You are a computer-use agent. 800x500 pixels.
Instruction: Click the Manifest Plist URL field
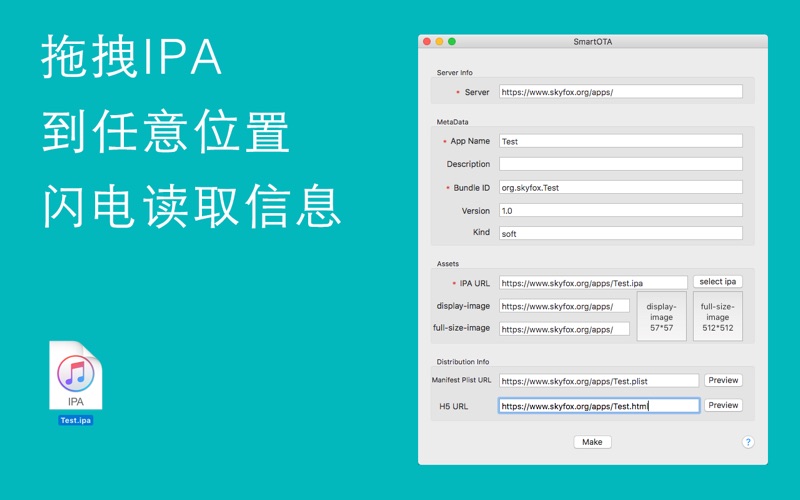pos(598,381)
